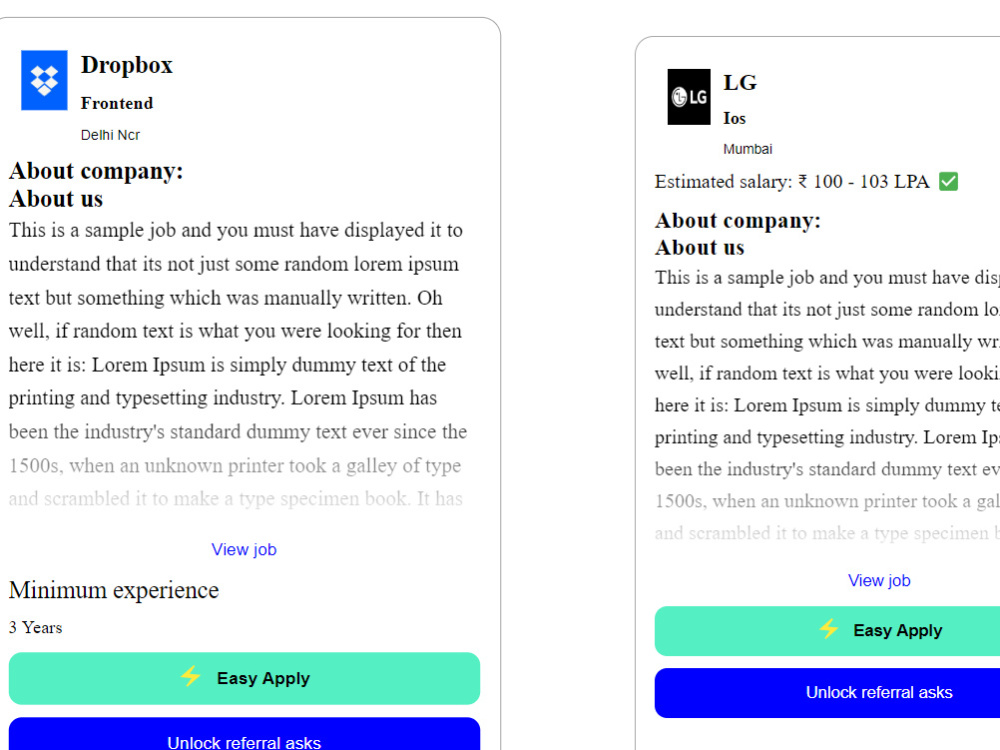Open View job link on Dropbox card
This screenshot has width=1000, height=750.
(x=244, y=550)
